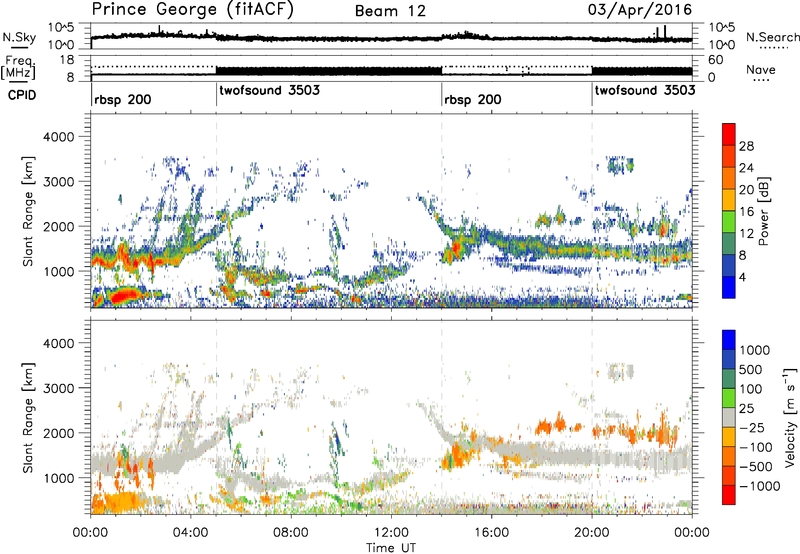Viewport: 800px width, 554px height.
Task: Click the 'N.Search' legend label
Action: point(772,37)
